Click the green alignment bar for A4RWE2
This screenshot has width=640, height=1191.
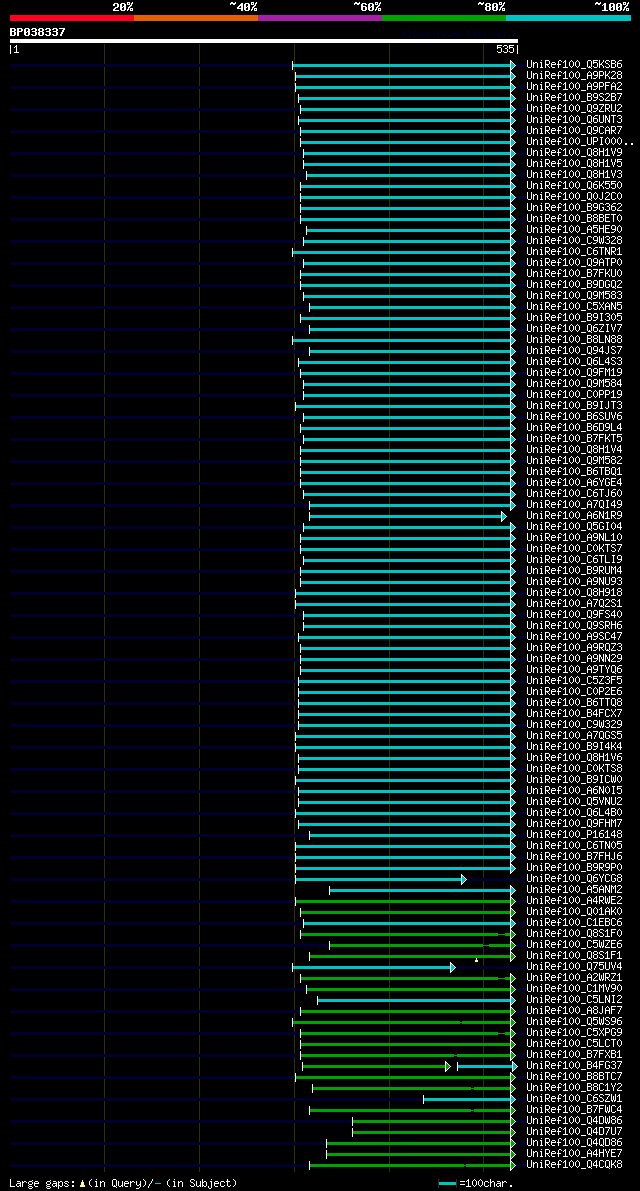point(405,902)
